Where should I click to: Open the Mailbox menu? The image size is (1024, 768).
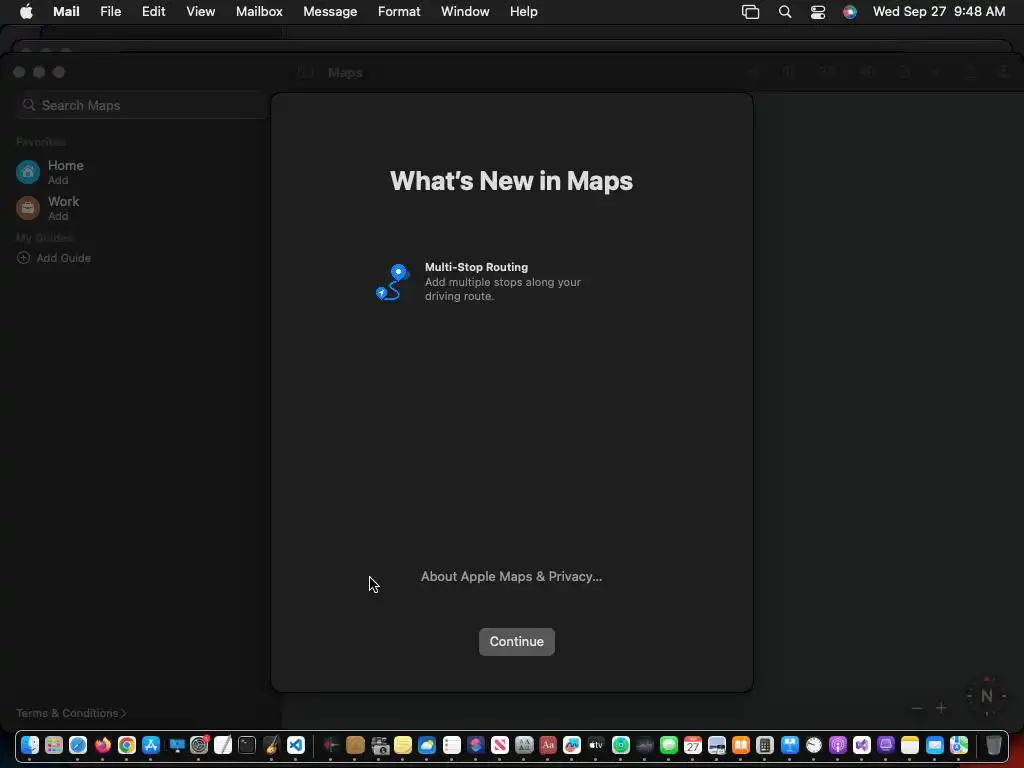click(x=259, y=11)
